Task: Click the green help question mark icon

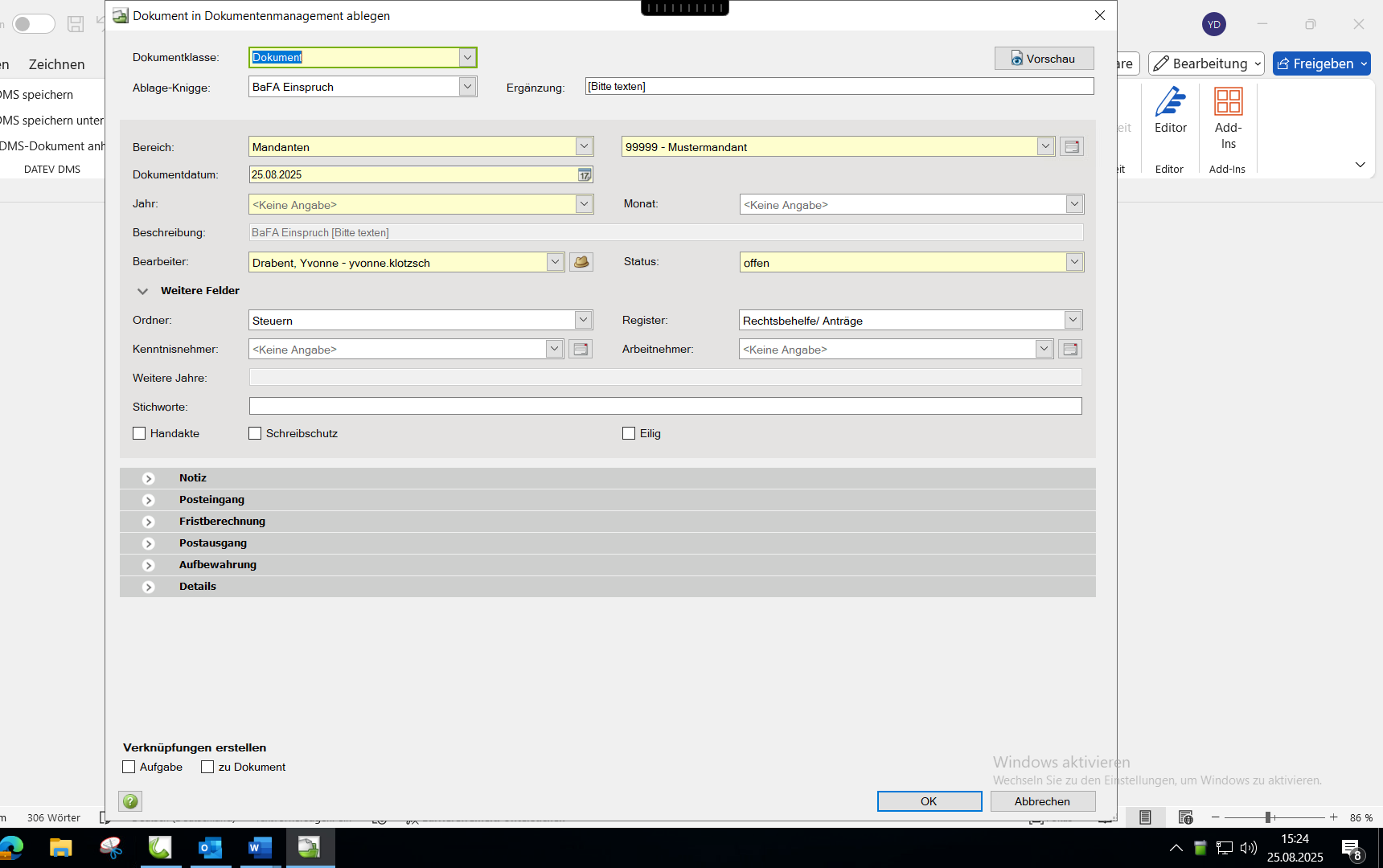Action: [130, 801]
